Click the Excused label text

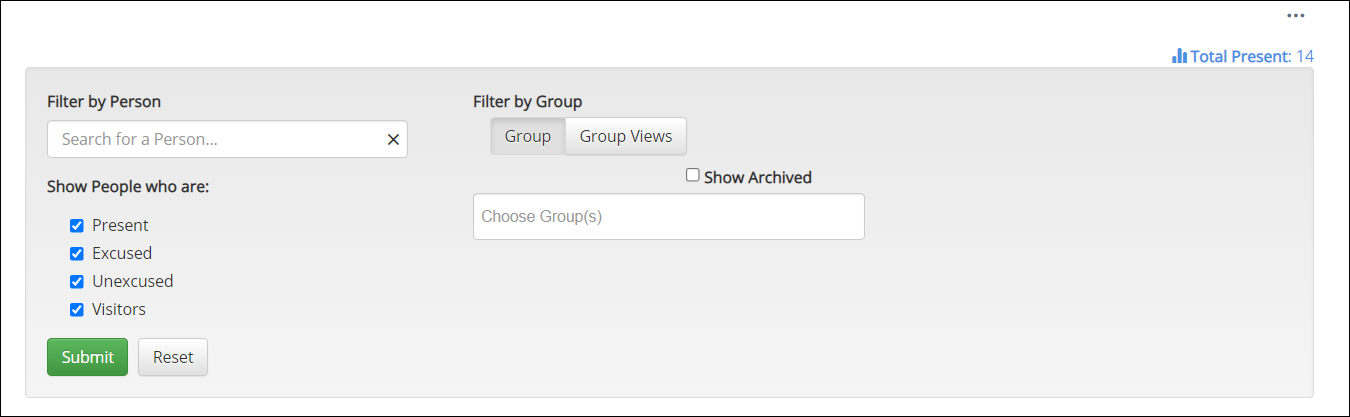click(x=122, y=254)
